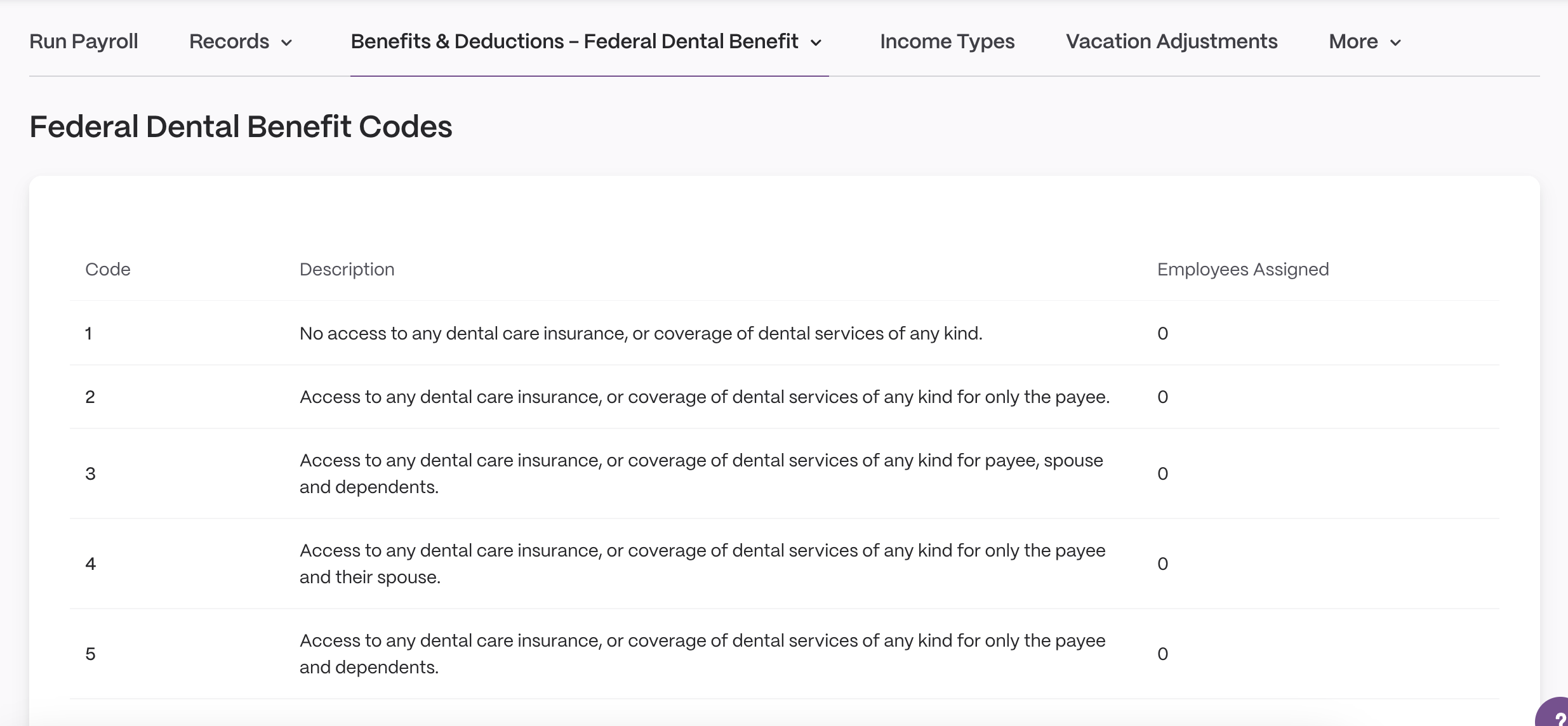The image size is (1568, 726).
Task: Select the More menu label
Action: coord(1353,41)
